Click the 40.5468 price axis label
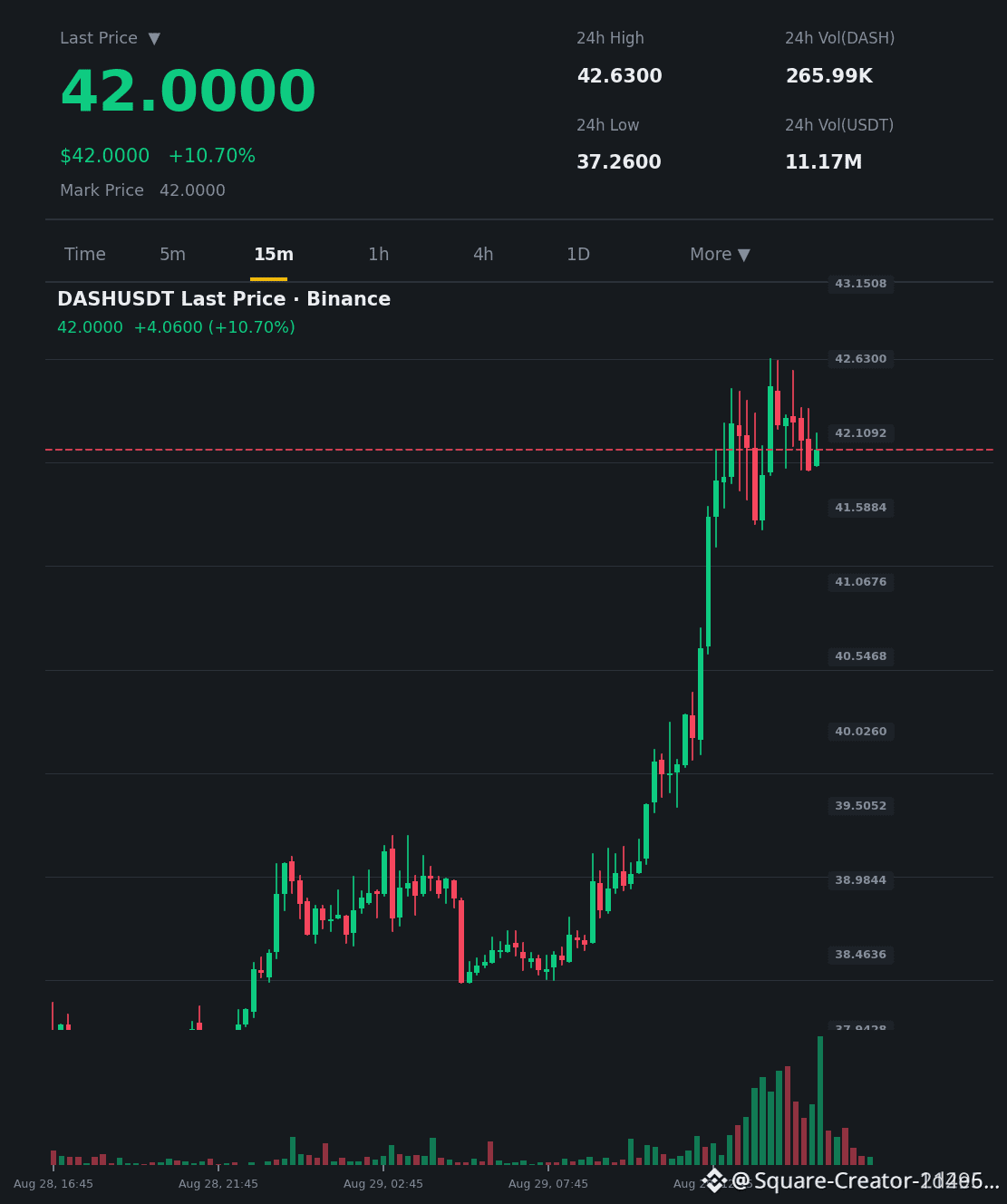Image resolution: width=1007 pixels, height=1204 pixels. (861, 656)
